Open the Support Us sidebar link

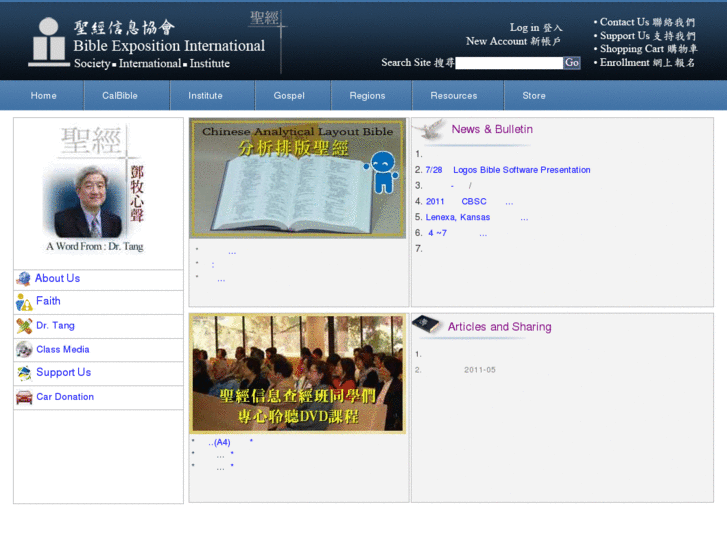pos(64,372)
